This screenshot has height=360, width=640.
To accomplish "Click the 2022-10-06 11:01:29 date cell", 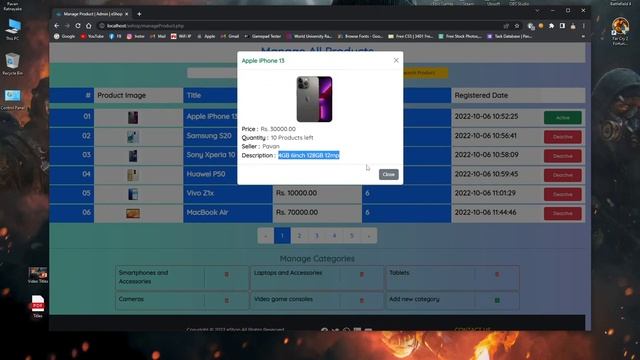I will (x=496, y=193).
